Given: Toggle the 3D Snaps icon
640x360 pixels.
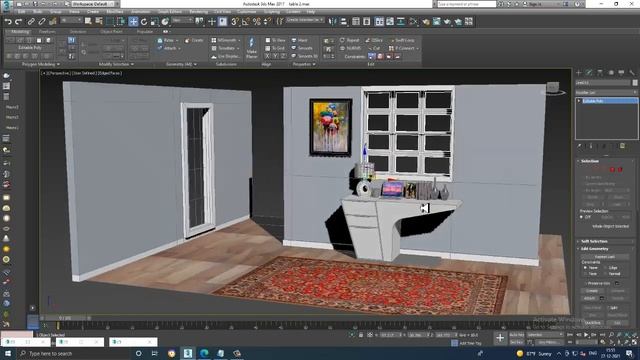Looking at the screenshot, I should 235,22.
